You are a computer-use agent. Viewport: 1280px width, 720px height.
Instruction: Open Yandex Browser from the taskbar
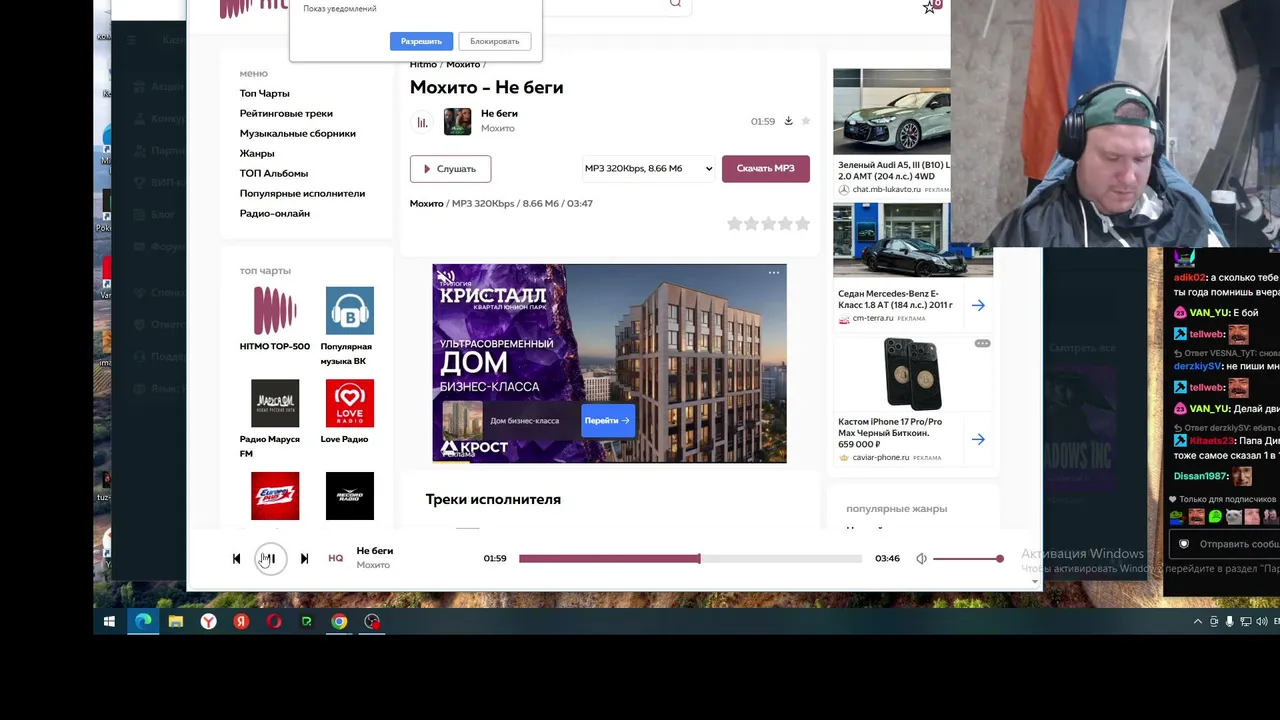208,622
